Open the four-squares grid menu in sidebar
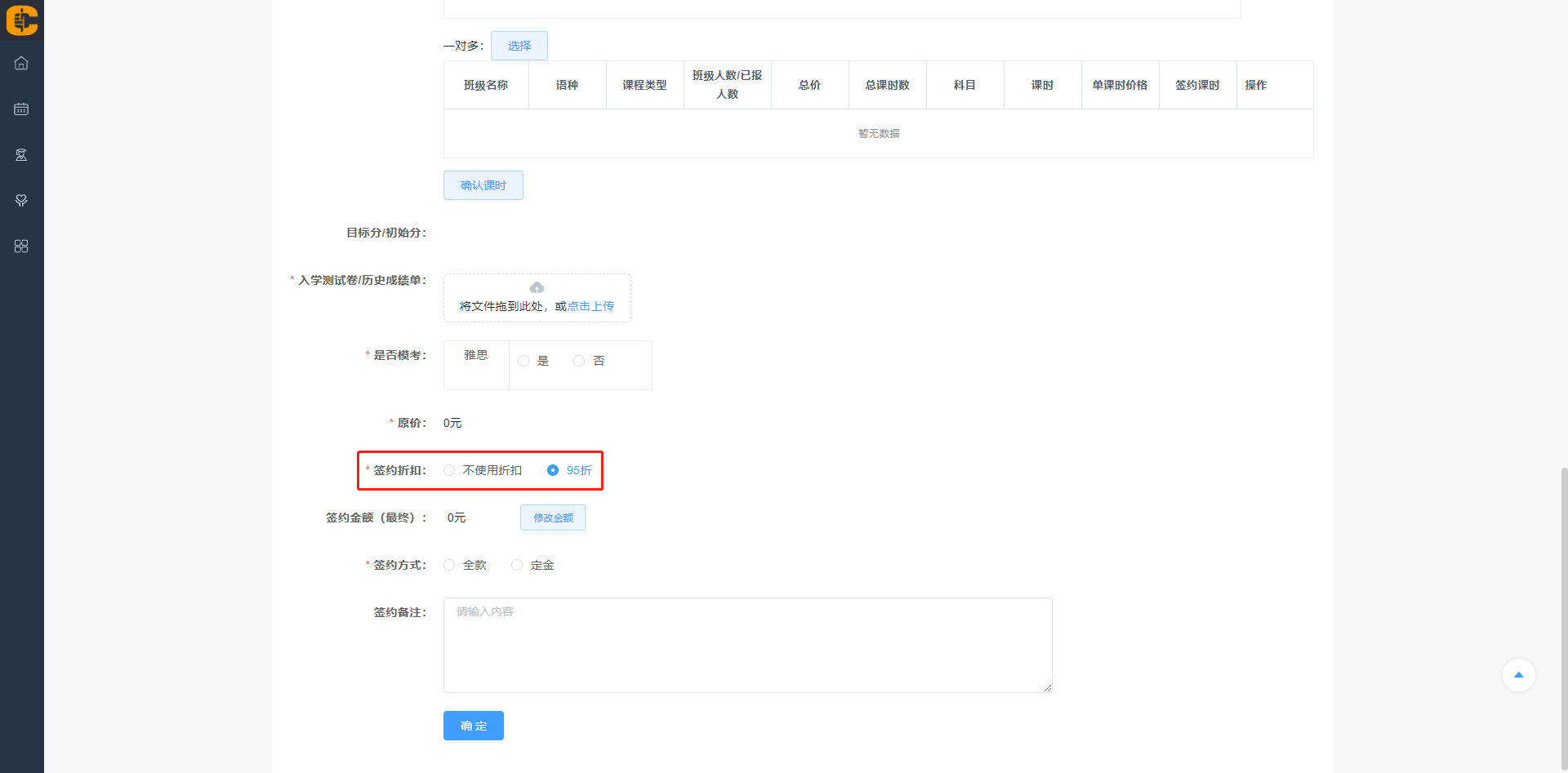Screen dimensions: 1568x773 pos(21,246)
